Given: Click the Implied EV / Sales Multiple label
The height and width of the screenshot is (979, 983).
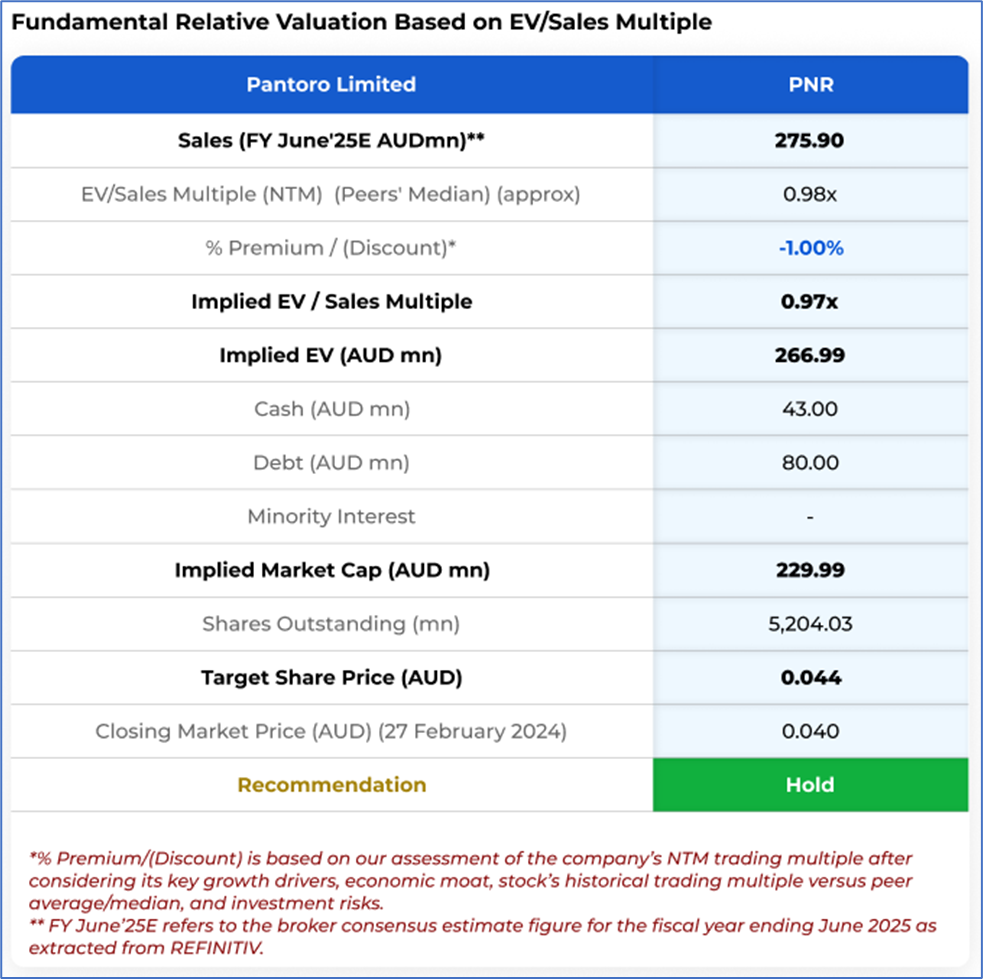Looking at the screenshot, I should (x=331, y=301).
